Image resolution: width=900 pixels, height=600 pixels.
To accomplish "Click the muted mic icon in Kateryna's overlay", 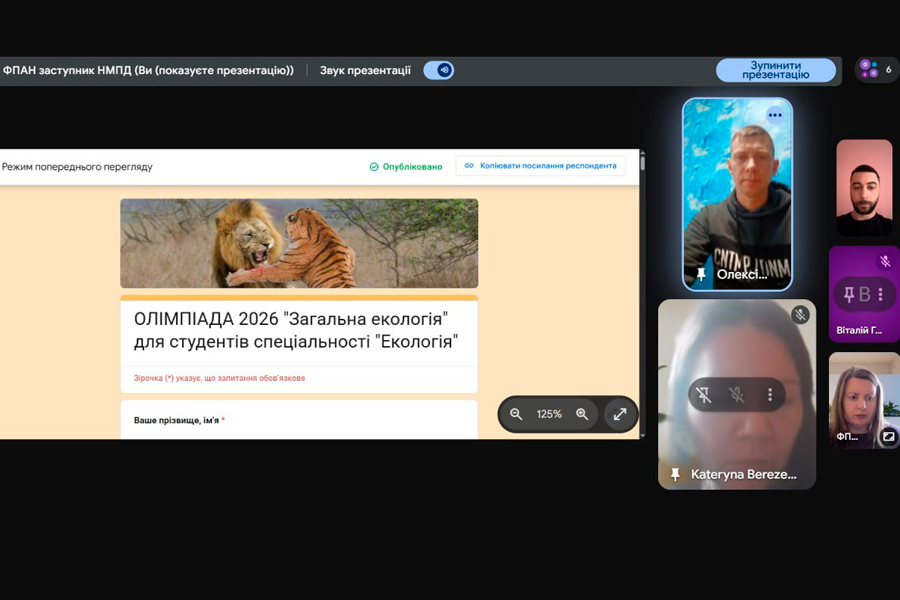I will [x=737, y=395].
